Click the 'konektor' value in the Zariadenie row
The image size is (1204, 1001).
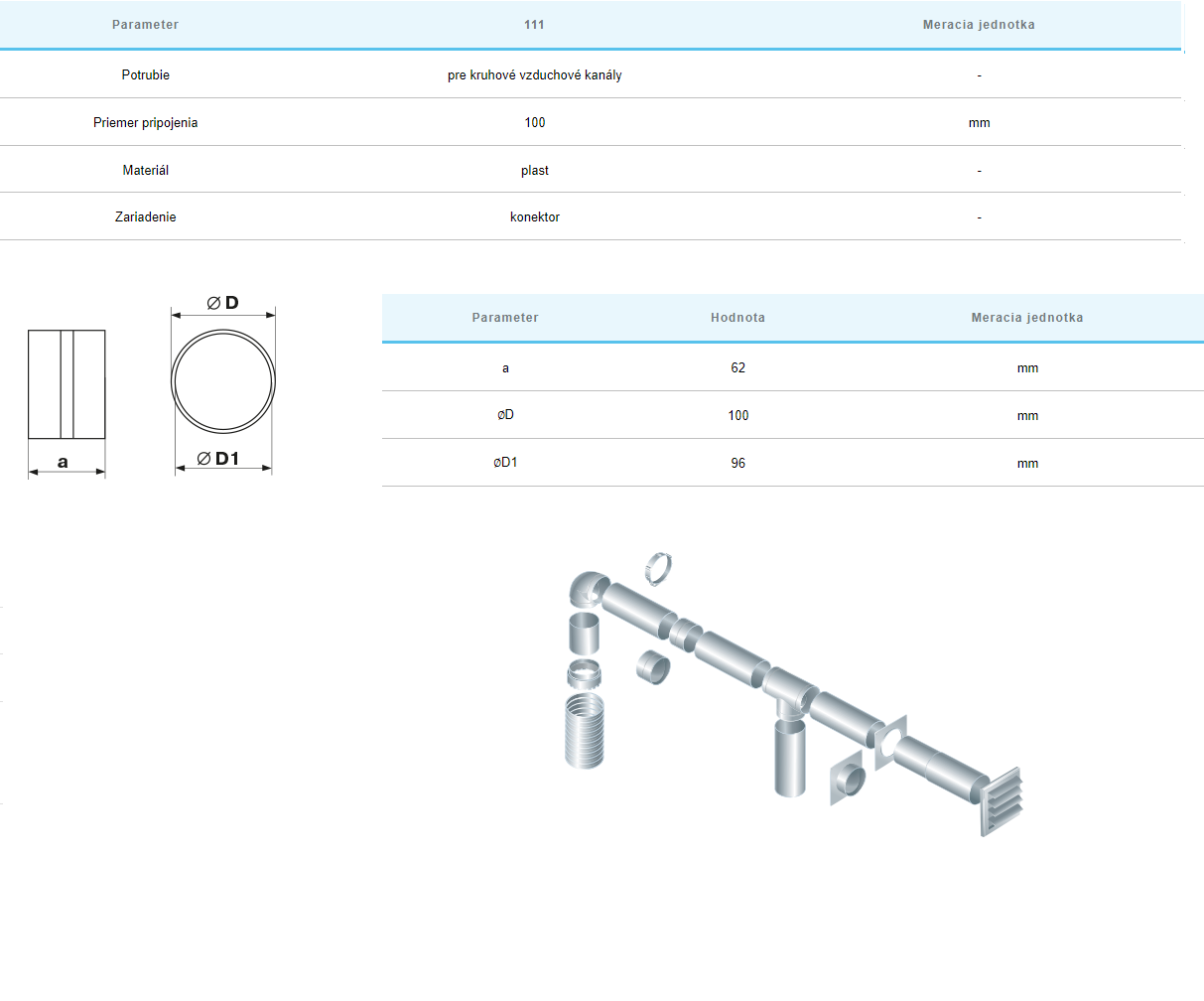pyautogui.click(x=534, y=217)
